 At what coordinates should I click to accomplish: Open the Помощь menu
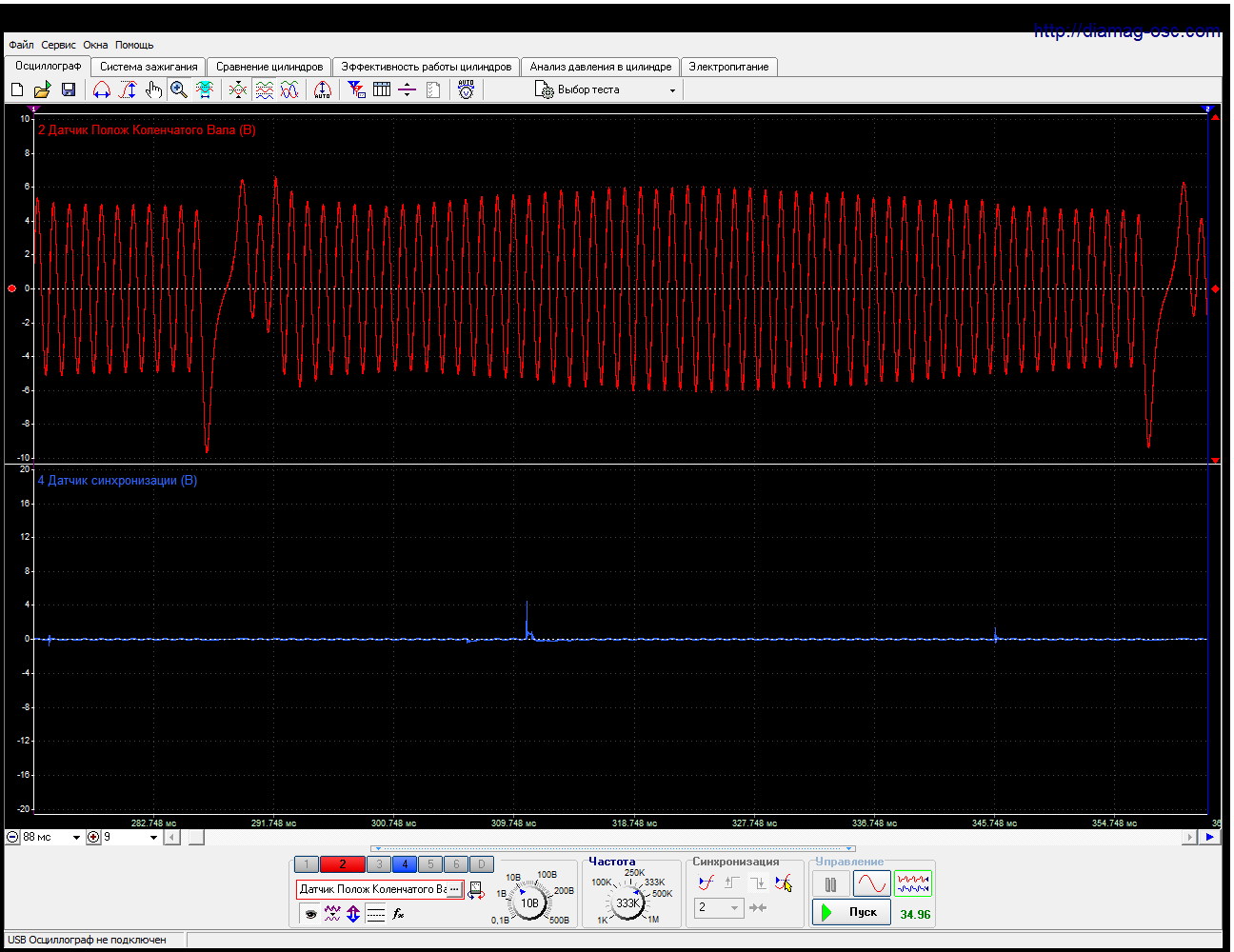(x=134, y=45)
